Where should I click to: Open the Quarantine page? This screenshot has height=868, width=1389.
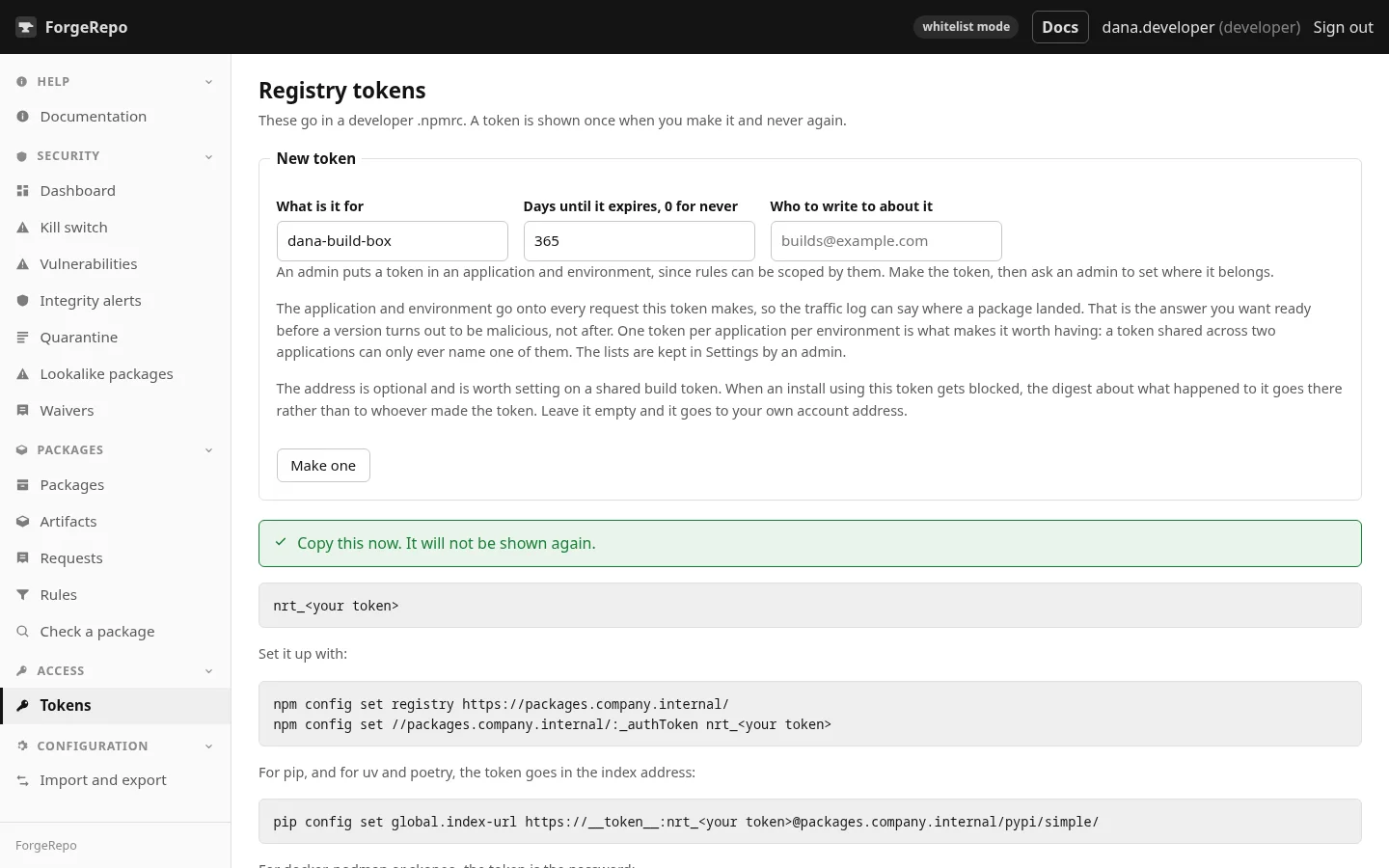pos(116,338)
